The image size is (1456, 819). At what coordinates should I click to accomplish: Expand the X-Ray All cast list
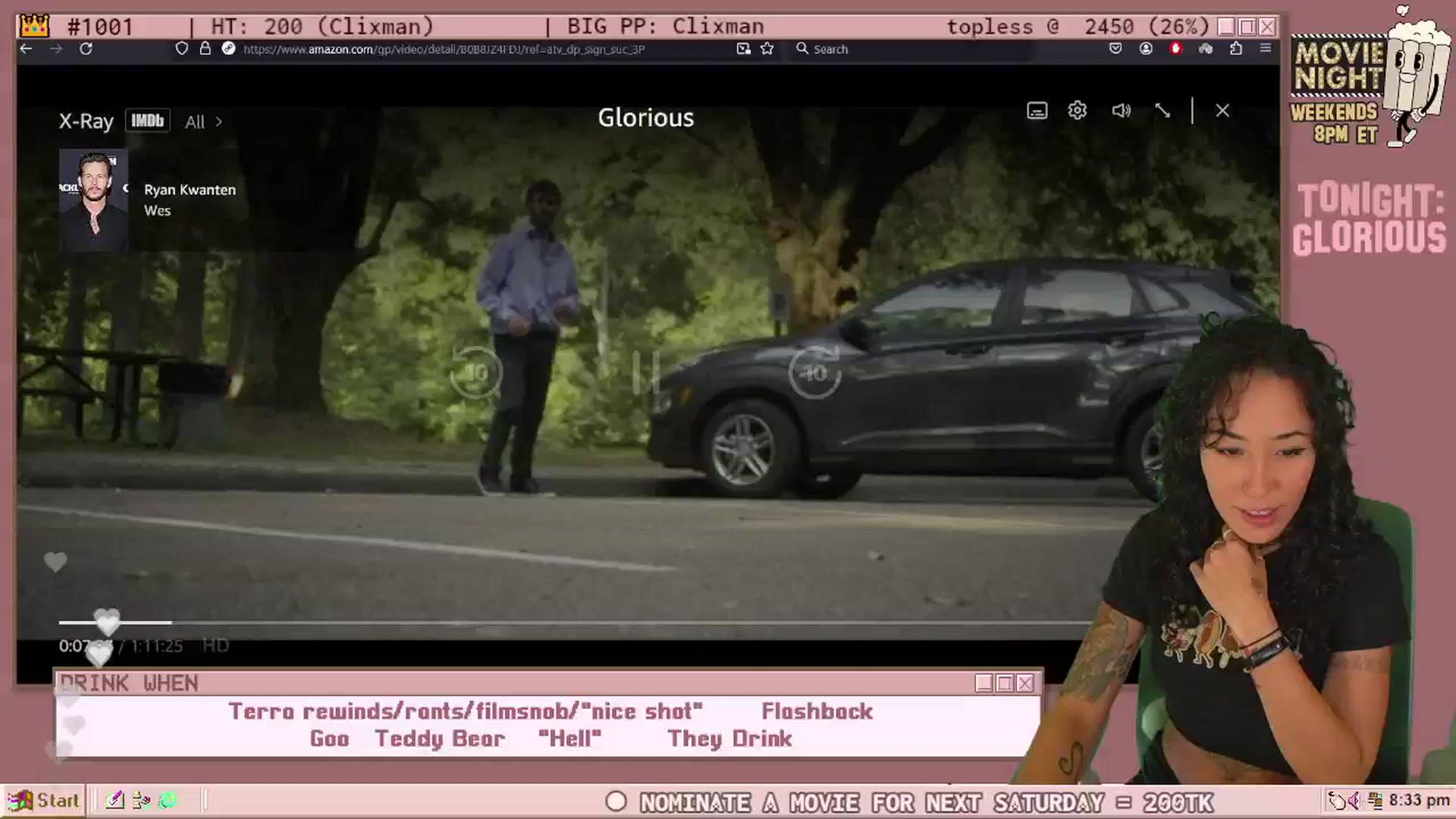tap(203, 122)
